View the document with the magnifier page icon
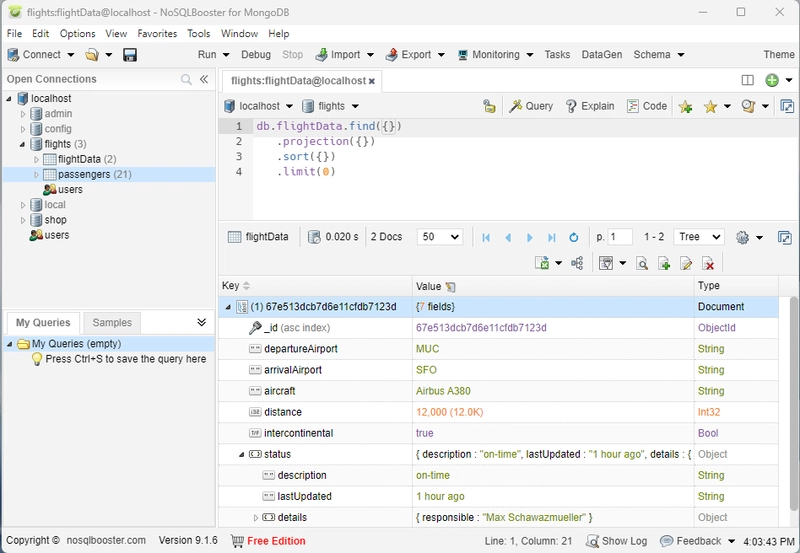 tap(642, 263)
